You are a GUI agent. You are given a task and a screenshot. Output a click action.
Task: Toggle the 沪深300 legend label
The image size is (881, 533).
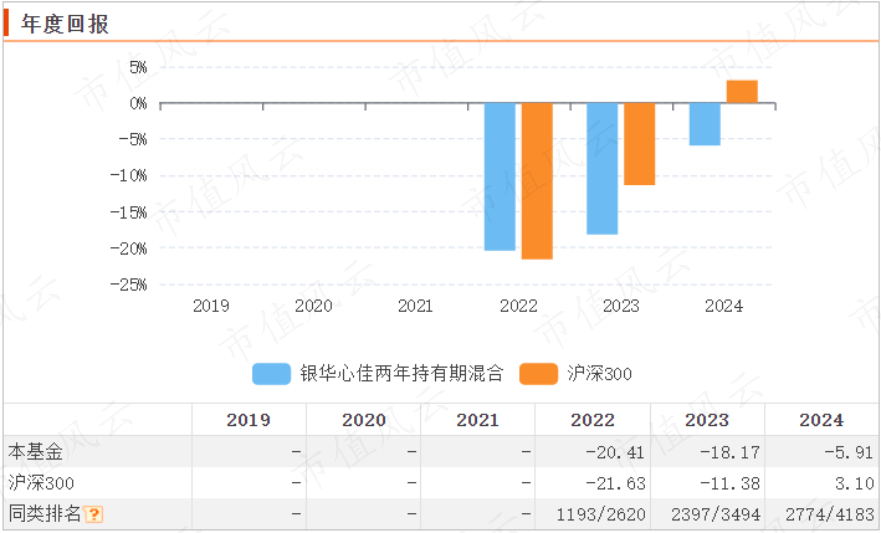point(600,373)
